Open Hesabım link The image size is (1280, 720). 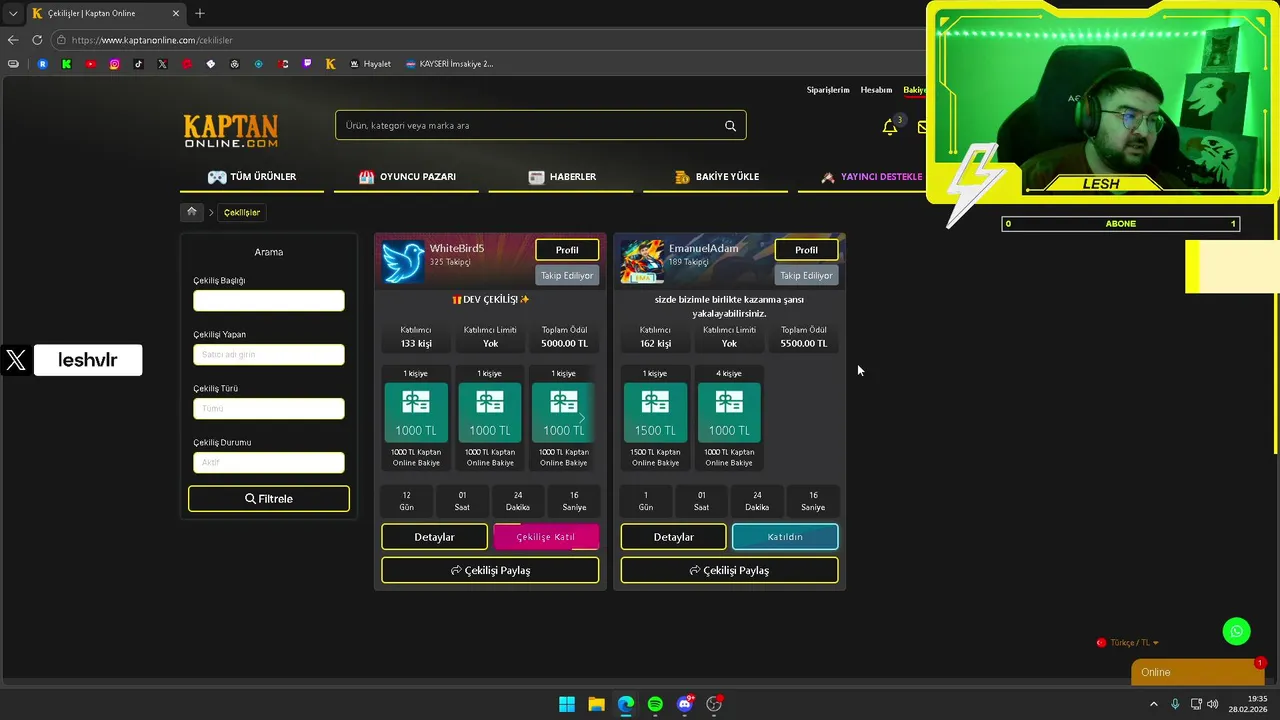[876, 90]
